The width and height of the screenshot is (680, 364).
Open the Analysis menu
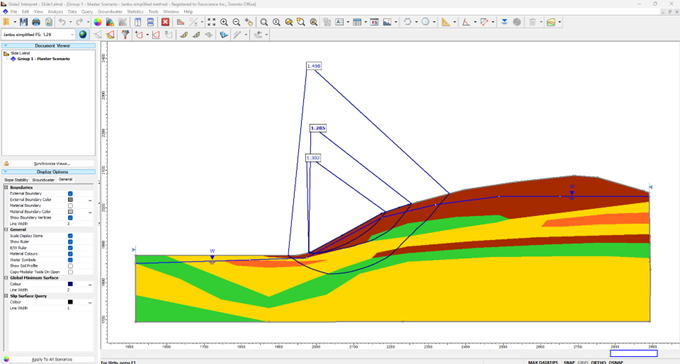coord(55,12)
